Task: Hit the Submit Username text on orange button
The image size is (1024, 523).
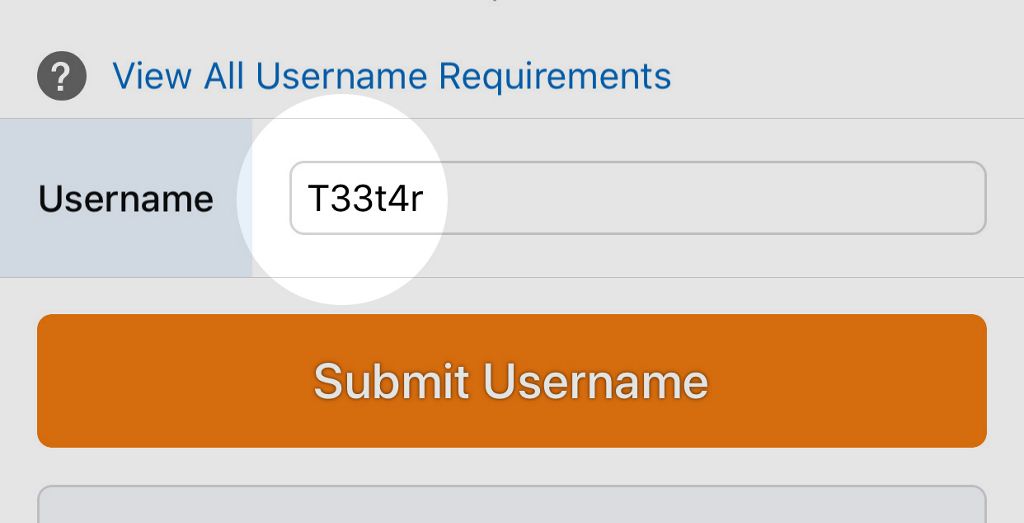Action: coord(511,381)
